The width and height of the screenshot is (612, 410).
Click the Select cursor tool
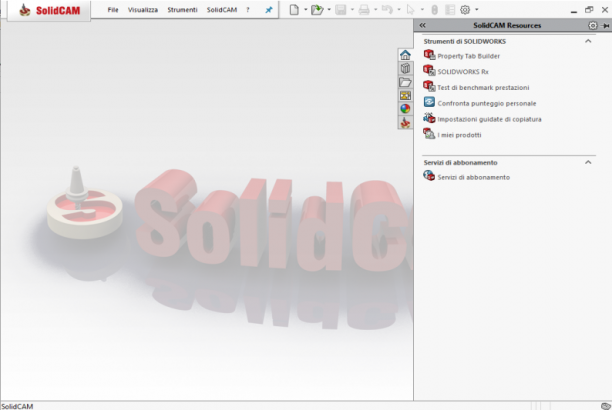click(x=410, y=10)
